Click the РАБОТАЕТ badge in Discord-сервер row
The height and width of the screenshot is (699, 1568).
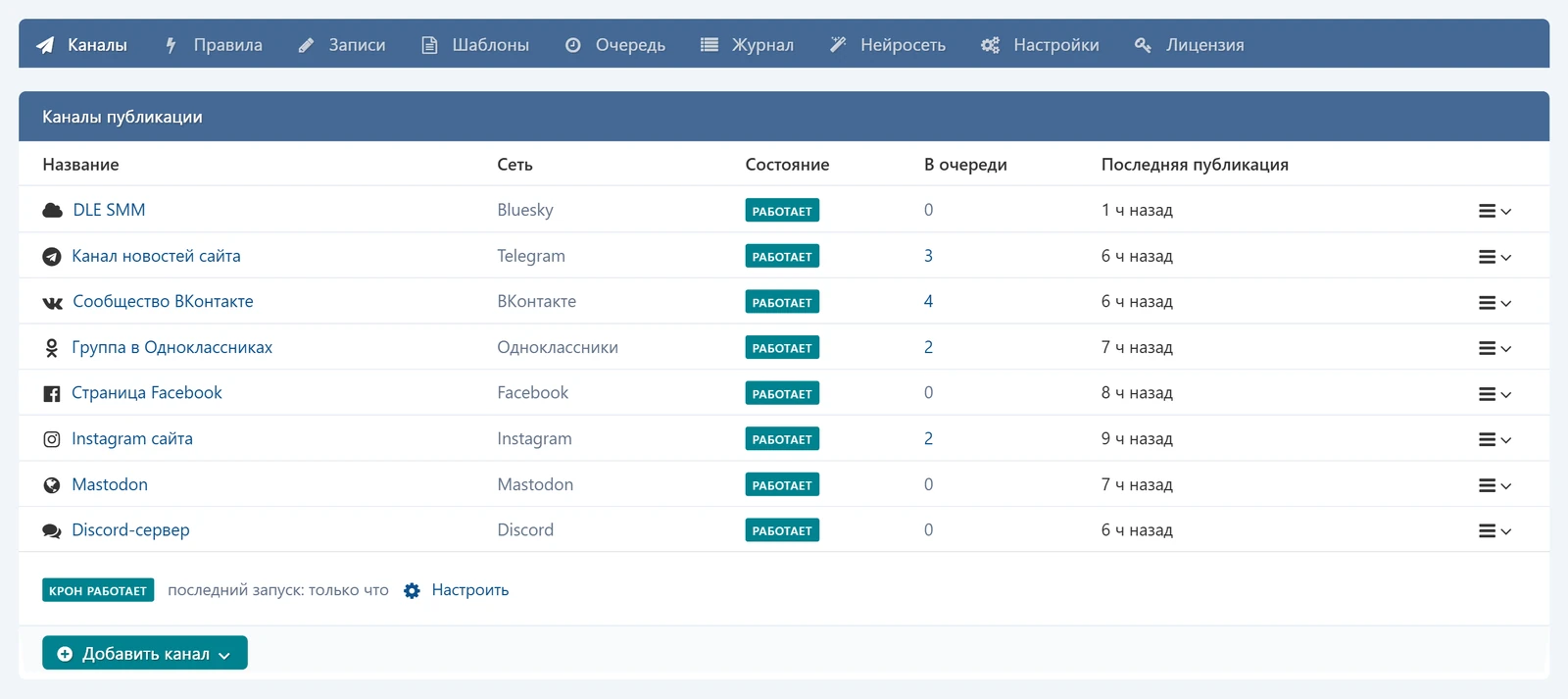[x=782, y=530]
